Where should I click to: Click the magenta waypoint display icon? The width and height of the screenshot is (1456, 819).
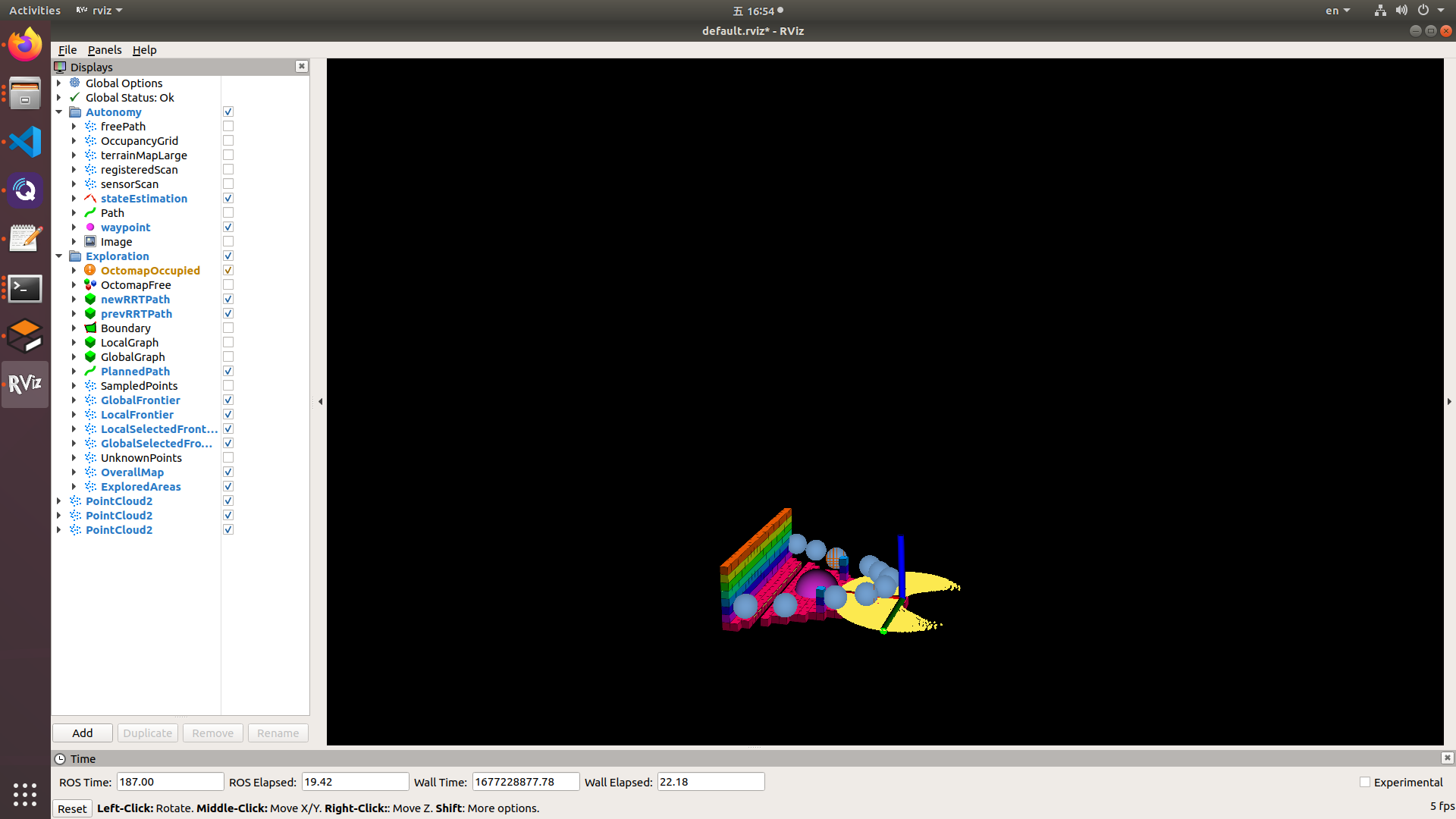click(x=90, y=227)
